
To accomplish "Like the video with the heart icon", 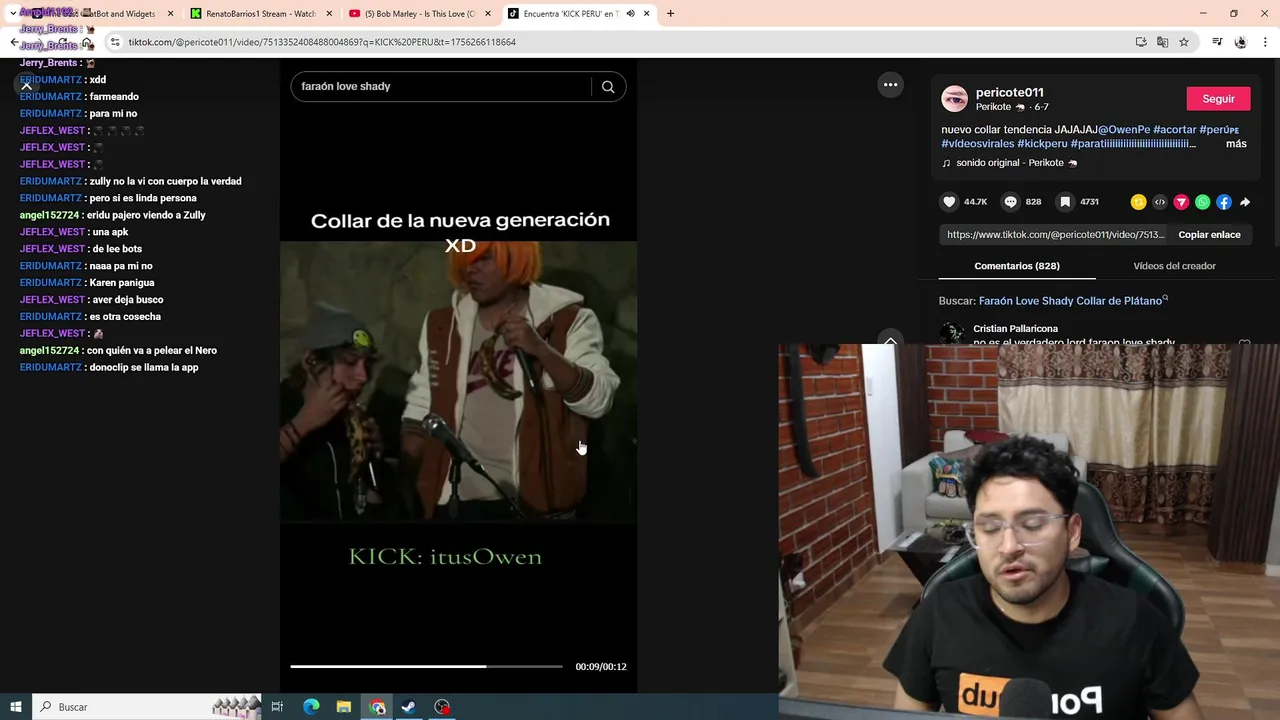I will click(x=949, y=202).
